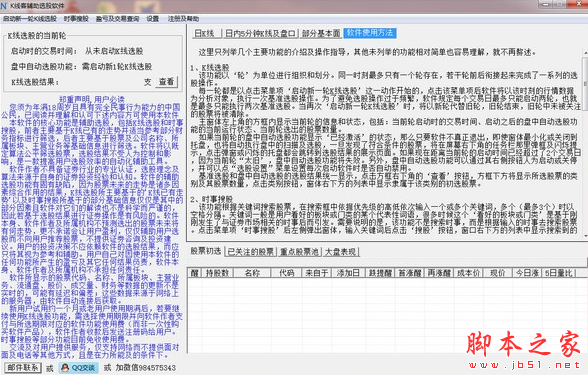Switch to the 重点股票池 tab
This screenshot has height=375, width=588.
click(299, 252)
